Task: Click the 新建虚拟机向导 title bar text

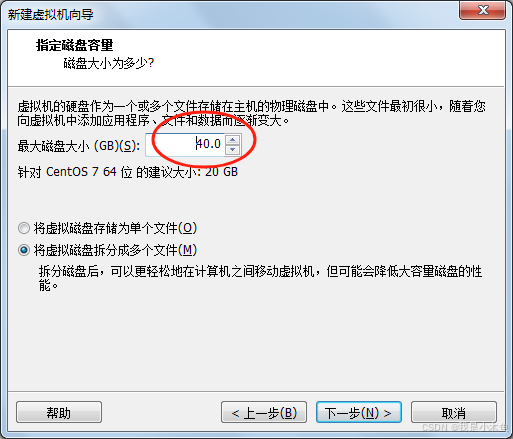Action: pos(51,14)
